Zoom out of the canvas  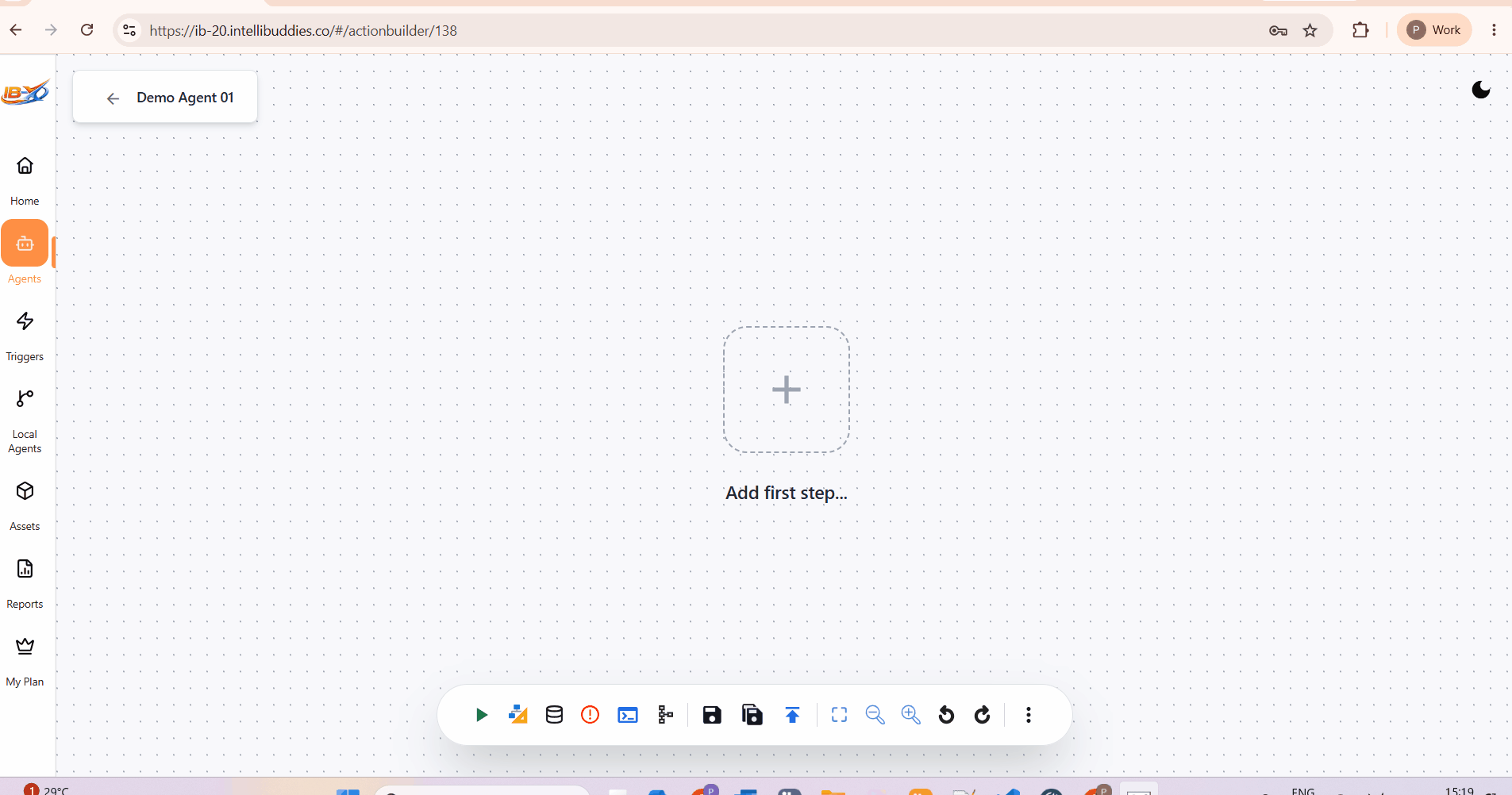[875, 715]
